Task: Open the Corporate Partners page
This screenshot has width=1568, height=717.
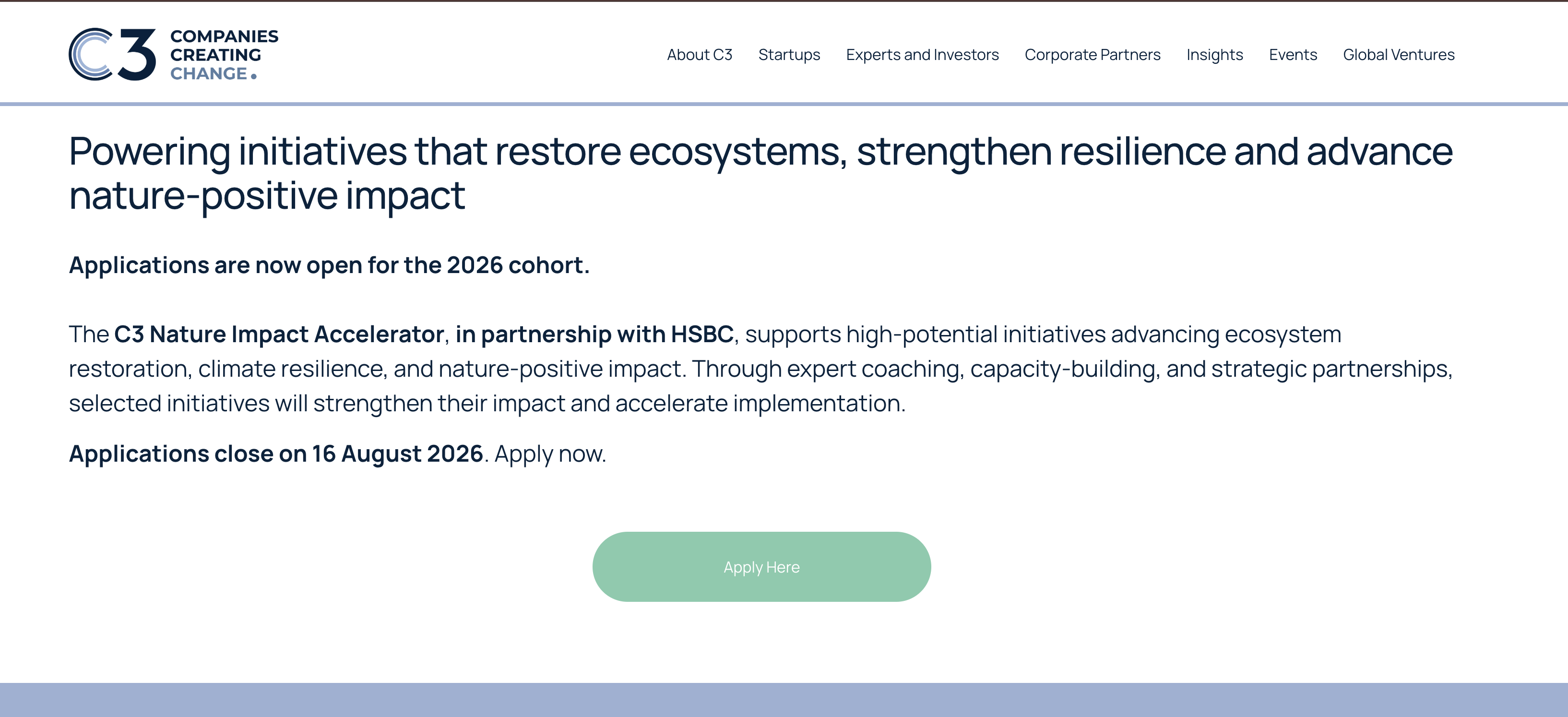Action: 1093,55
